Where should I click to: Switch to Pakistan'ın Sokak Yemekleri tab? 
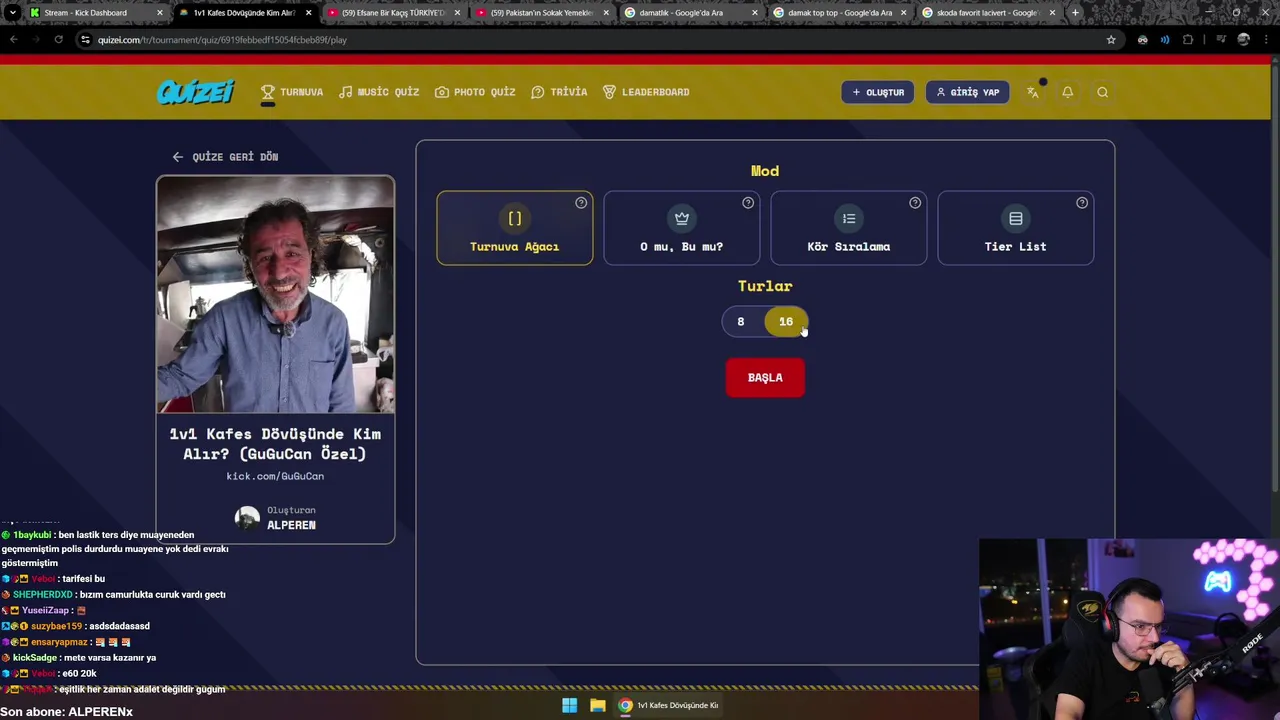click(541, 13)
